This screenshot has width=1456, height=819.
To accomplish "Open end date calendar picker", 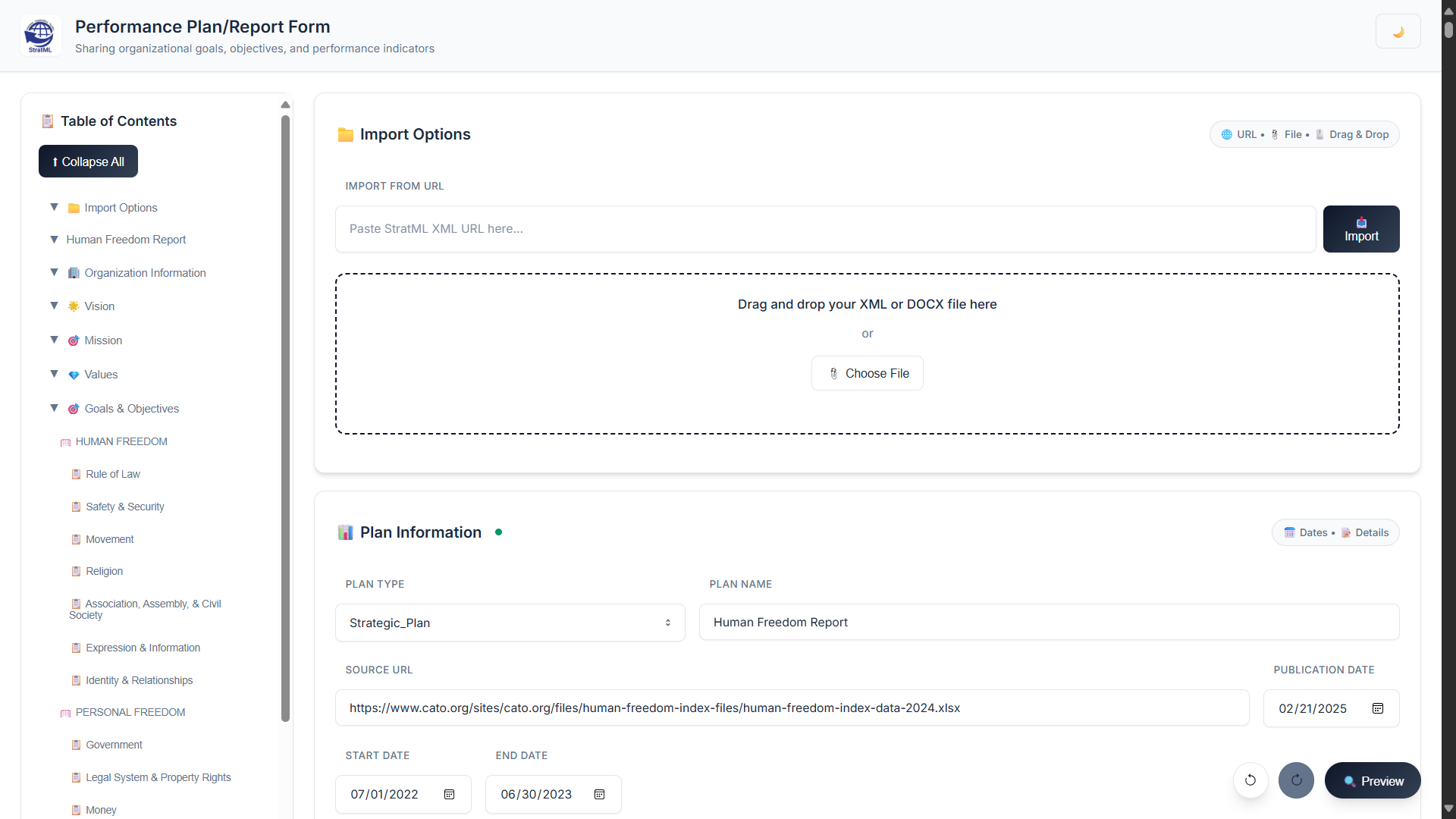I will (x=599, y=794).
